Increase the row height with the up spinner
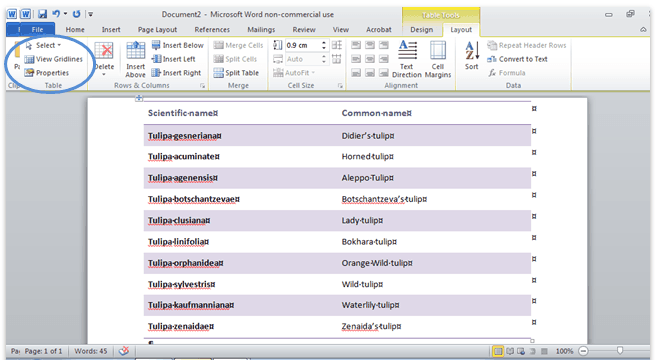Screen dimensions: 655x360 (324, 43)
